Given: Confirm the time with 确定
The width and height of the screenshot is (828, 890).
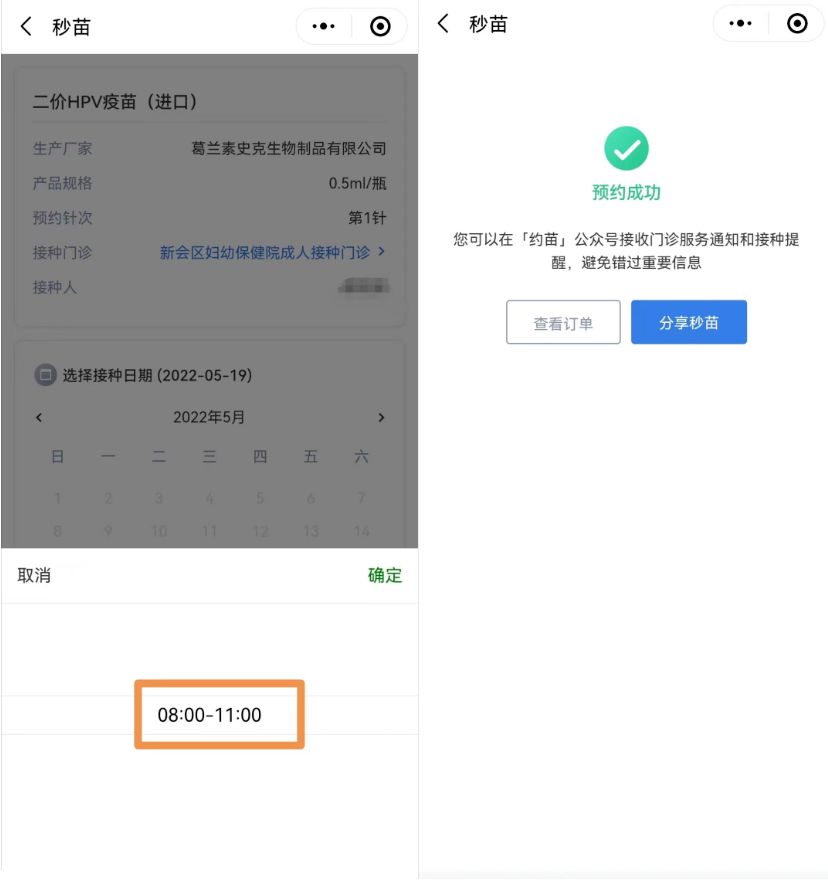Looking at the screenshot, I should pyautogui.click(x=385, y=576).
